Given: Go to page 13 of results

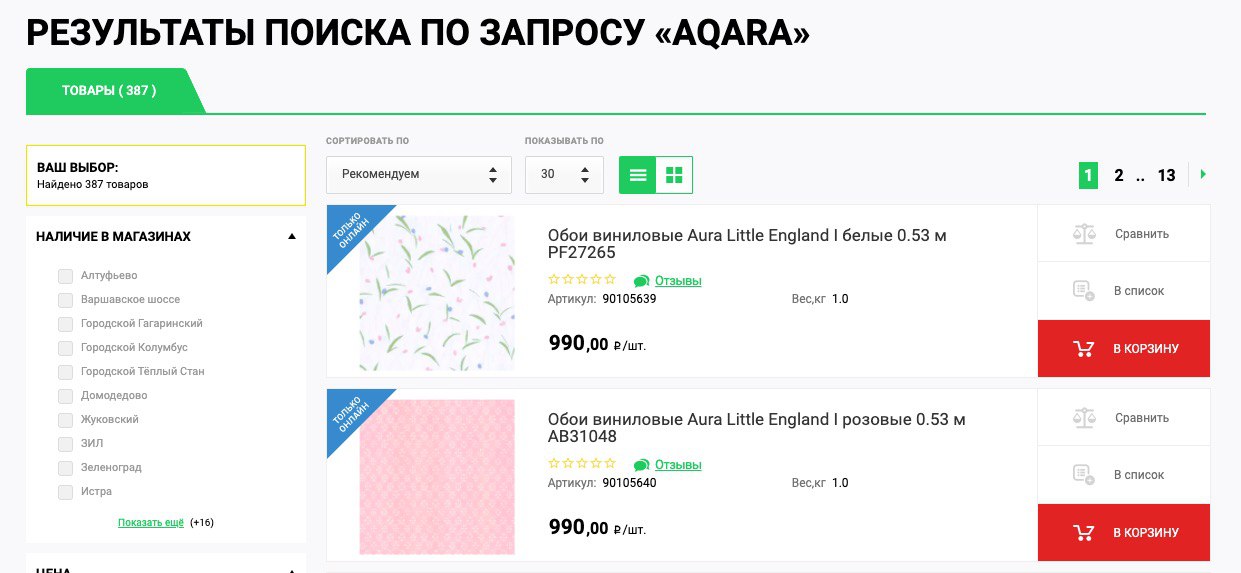Looking at the screenshot, I should click(x=1166, y=175).
